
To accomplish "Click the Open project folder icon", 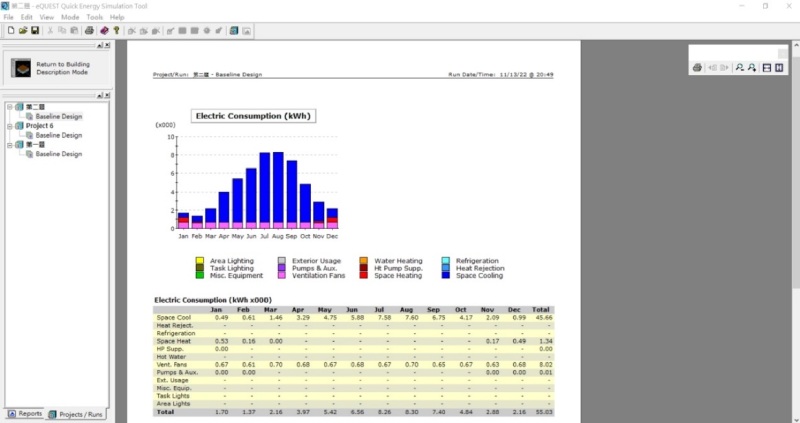I will coord(22,31).
